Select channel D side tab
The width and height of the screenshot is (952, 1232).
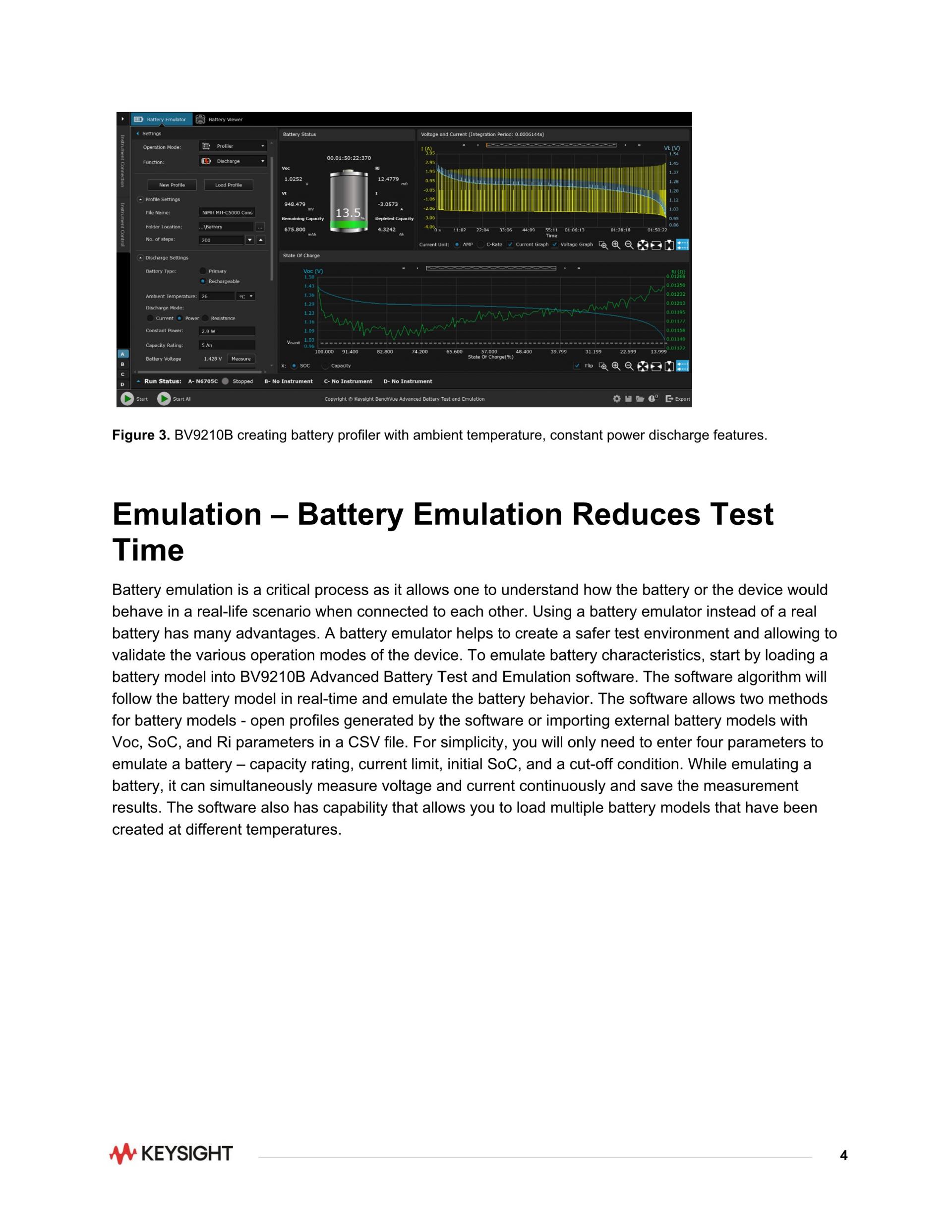(x=122, y=385)
